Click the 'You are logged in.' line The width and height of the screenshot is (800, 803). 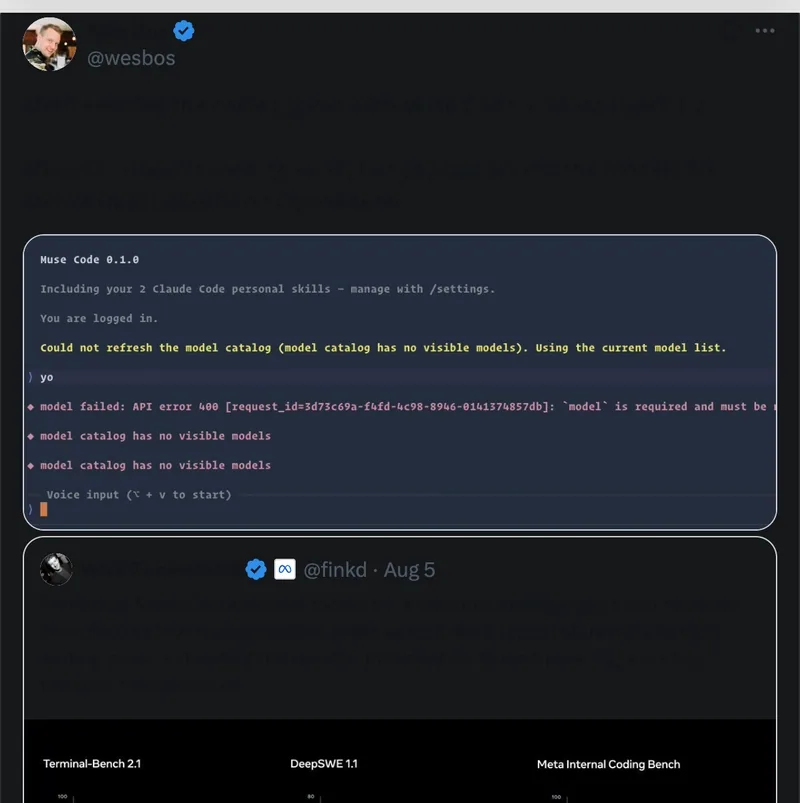99,319
